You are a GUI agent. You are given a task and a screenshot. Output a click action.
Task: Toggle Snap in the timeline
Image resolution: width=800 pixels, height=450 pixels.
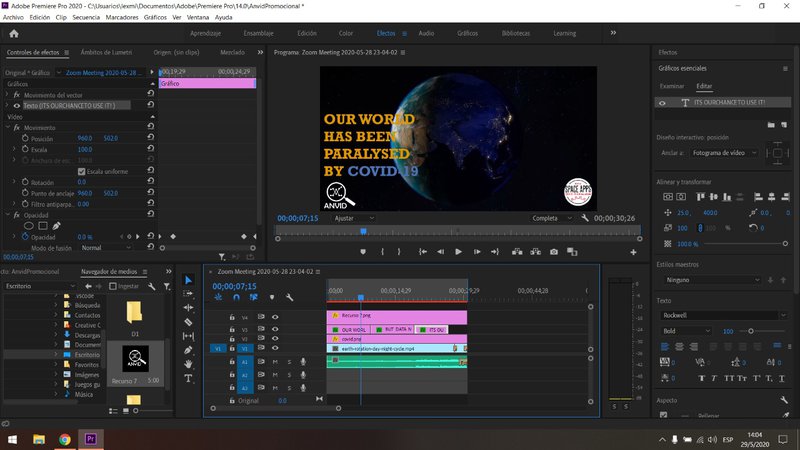tap(236, 297)
